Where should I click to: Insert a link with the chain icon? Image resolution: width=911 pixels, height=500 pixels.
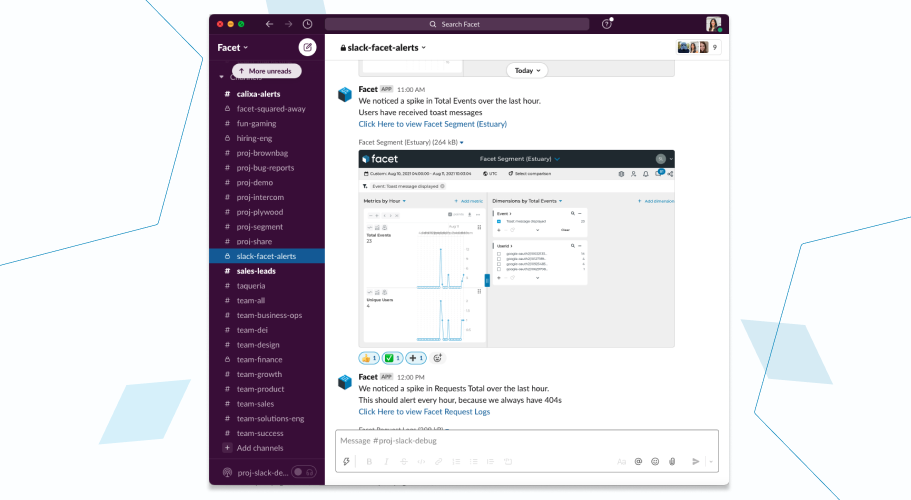[439, 462]
